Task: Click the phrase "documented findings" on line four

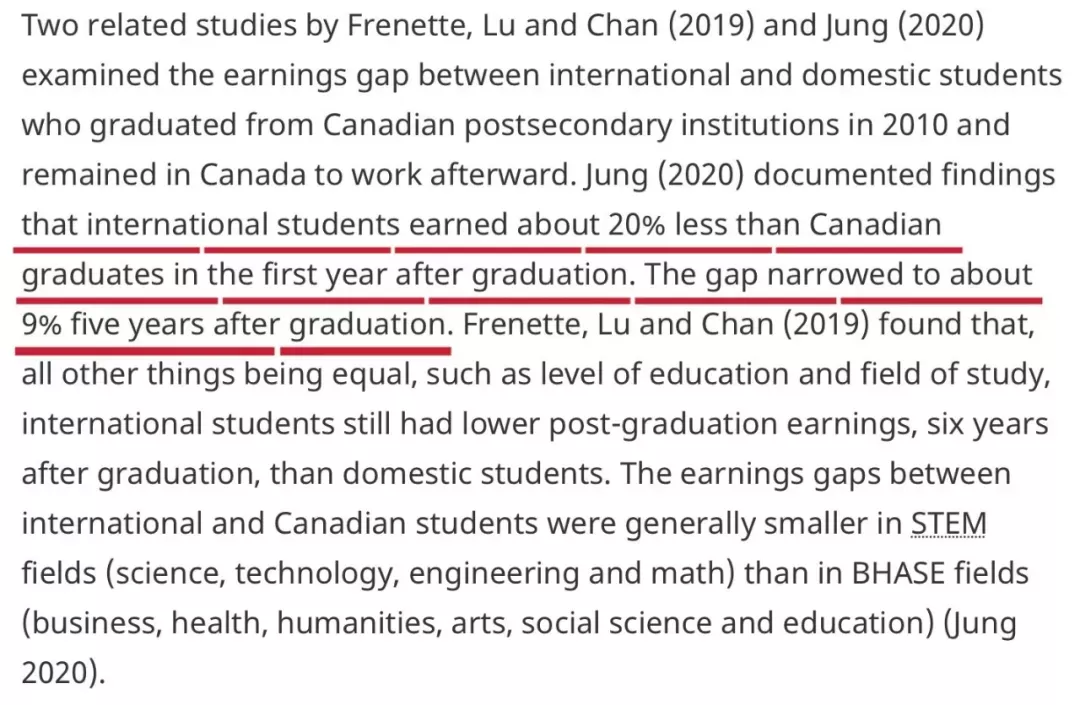Action: (x=904, y=176)
